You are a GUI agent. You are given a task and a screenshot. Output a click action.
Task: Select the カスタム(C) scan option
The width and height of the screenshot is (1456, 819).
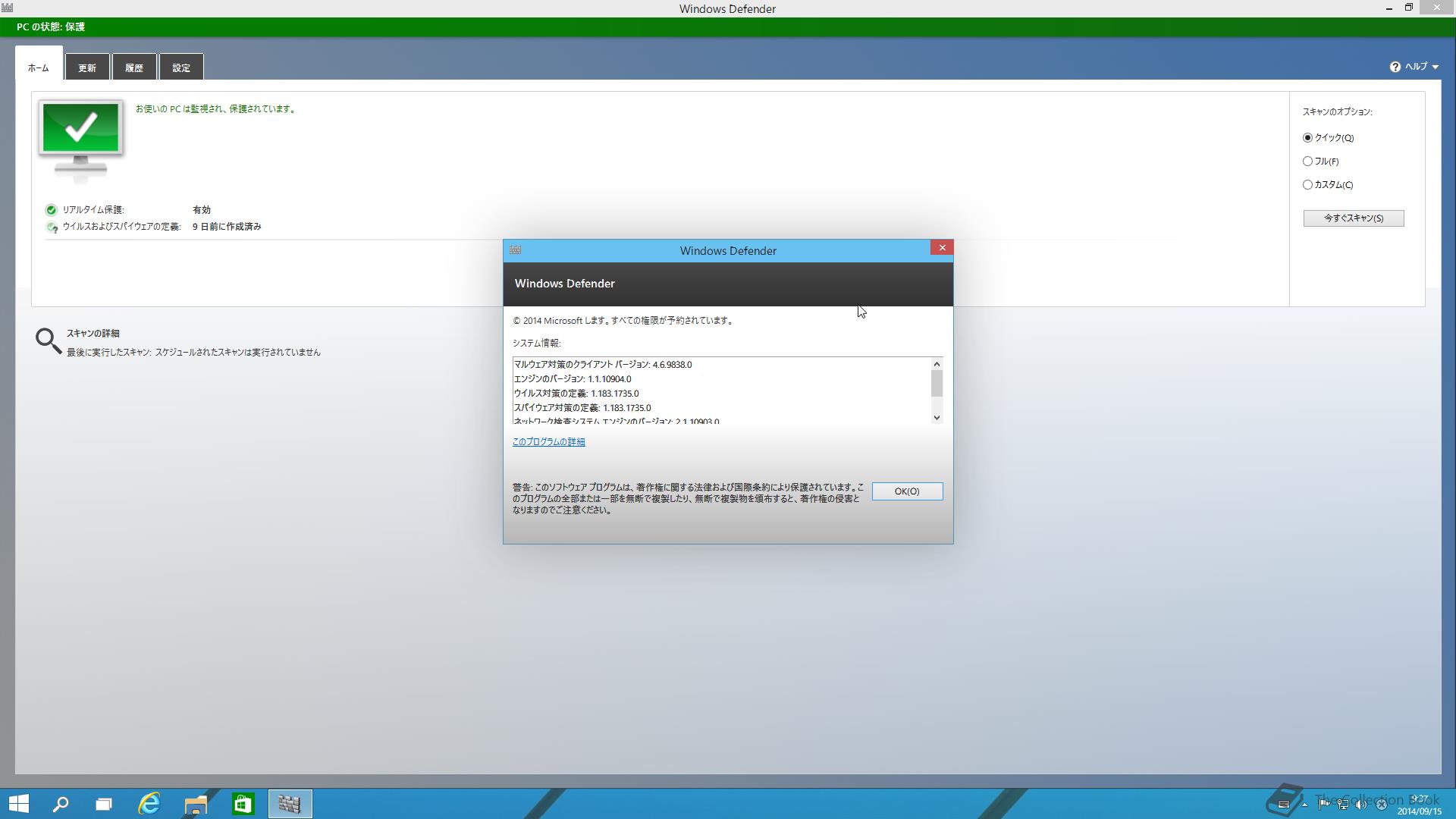[1328, 185]
